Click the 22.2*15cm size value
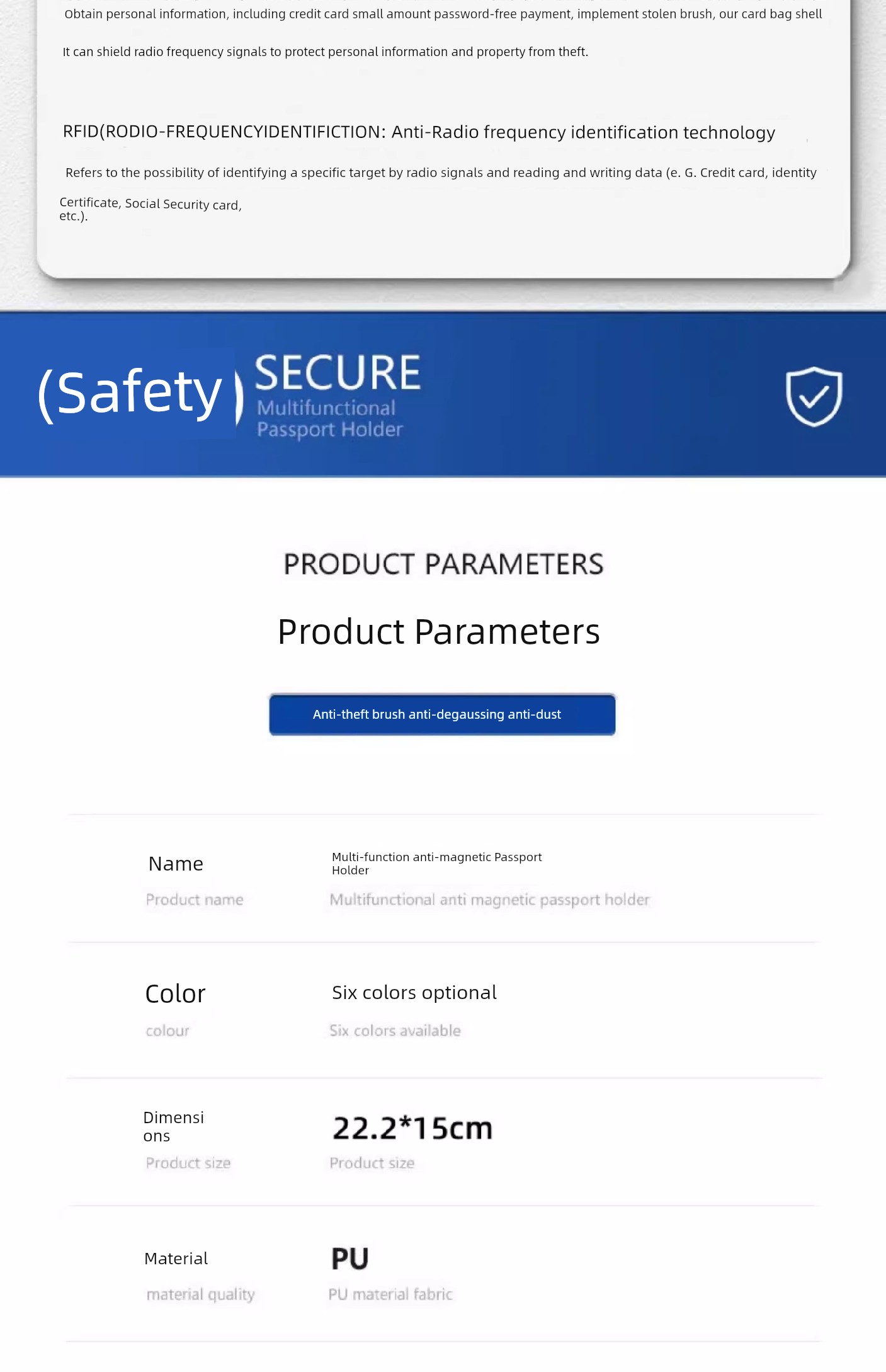886x1372 pixels. [412, 1128]
